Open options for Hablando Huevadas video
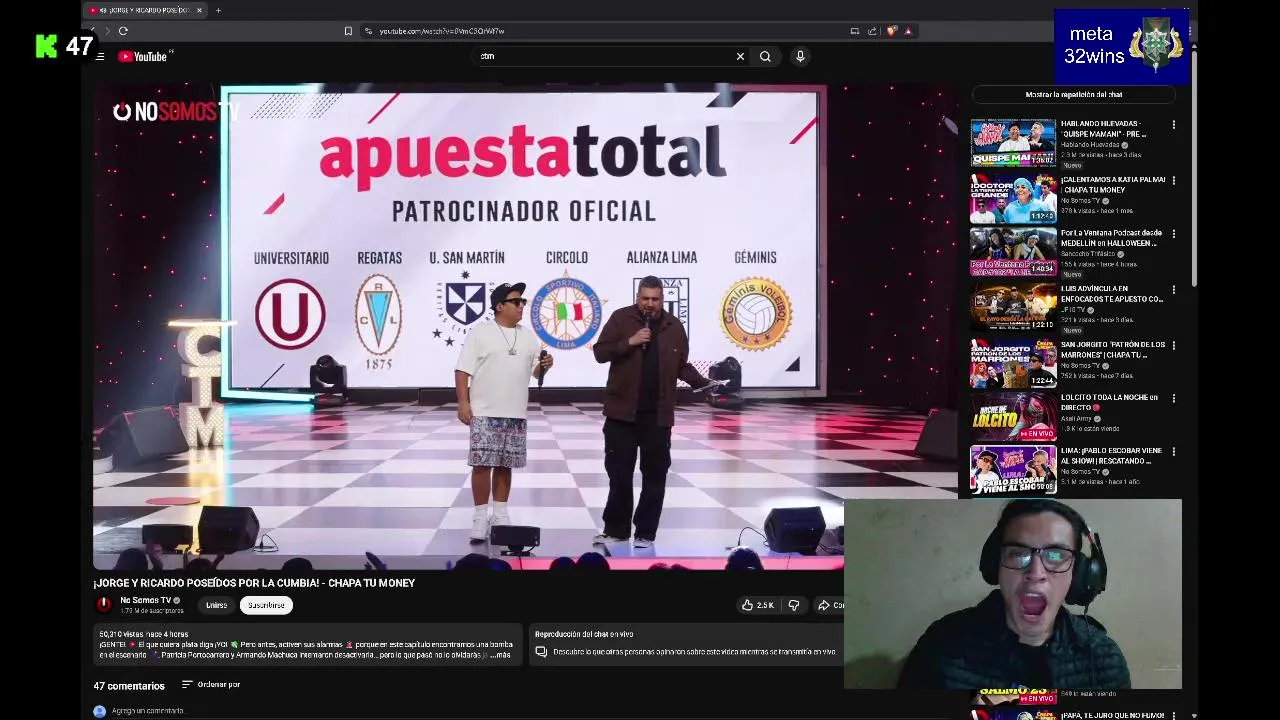Image resolution: width=1280 pixels, height=720 pixels. 1174,125
